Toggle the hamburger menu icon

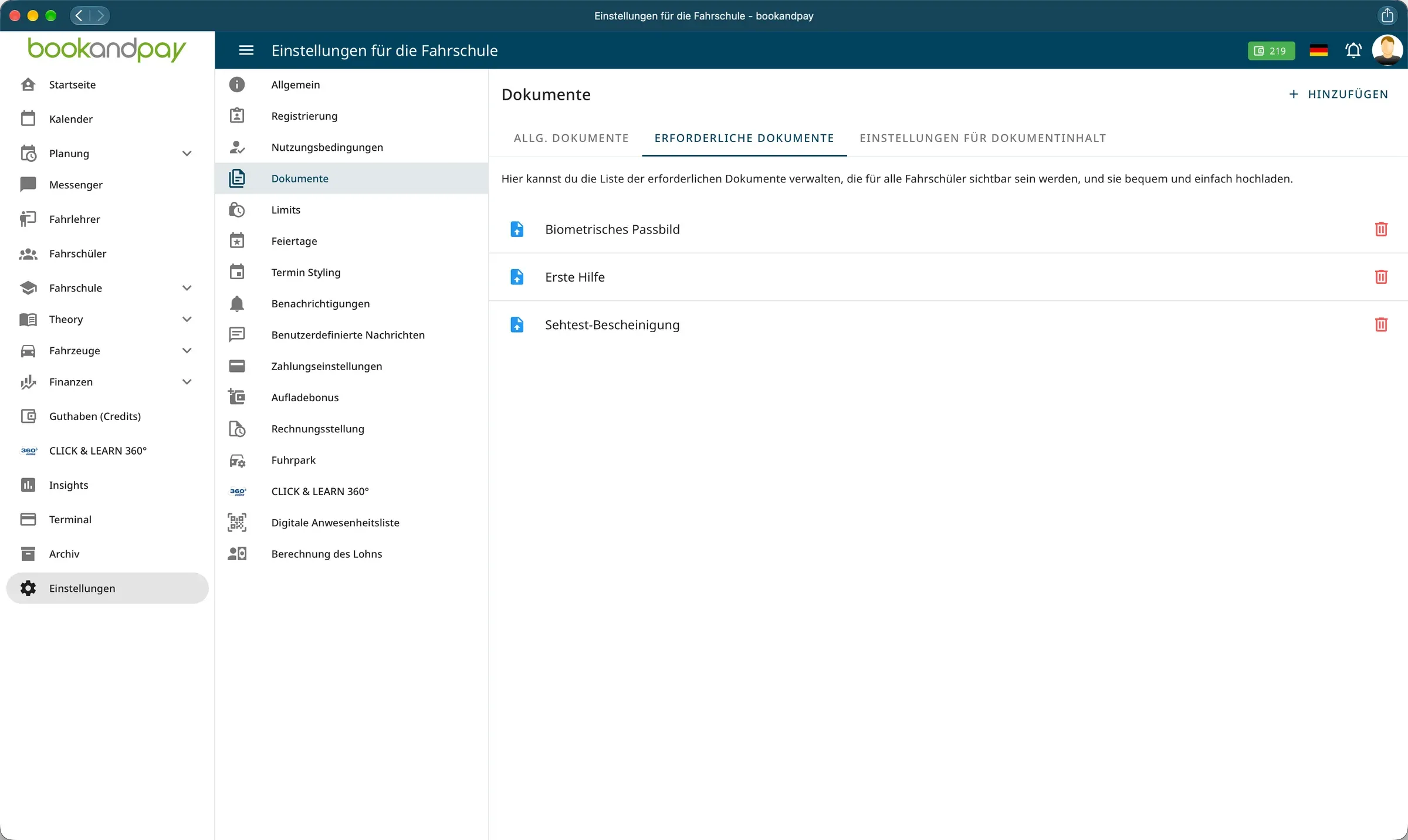[246, 50]
